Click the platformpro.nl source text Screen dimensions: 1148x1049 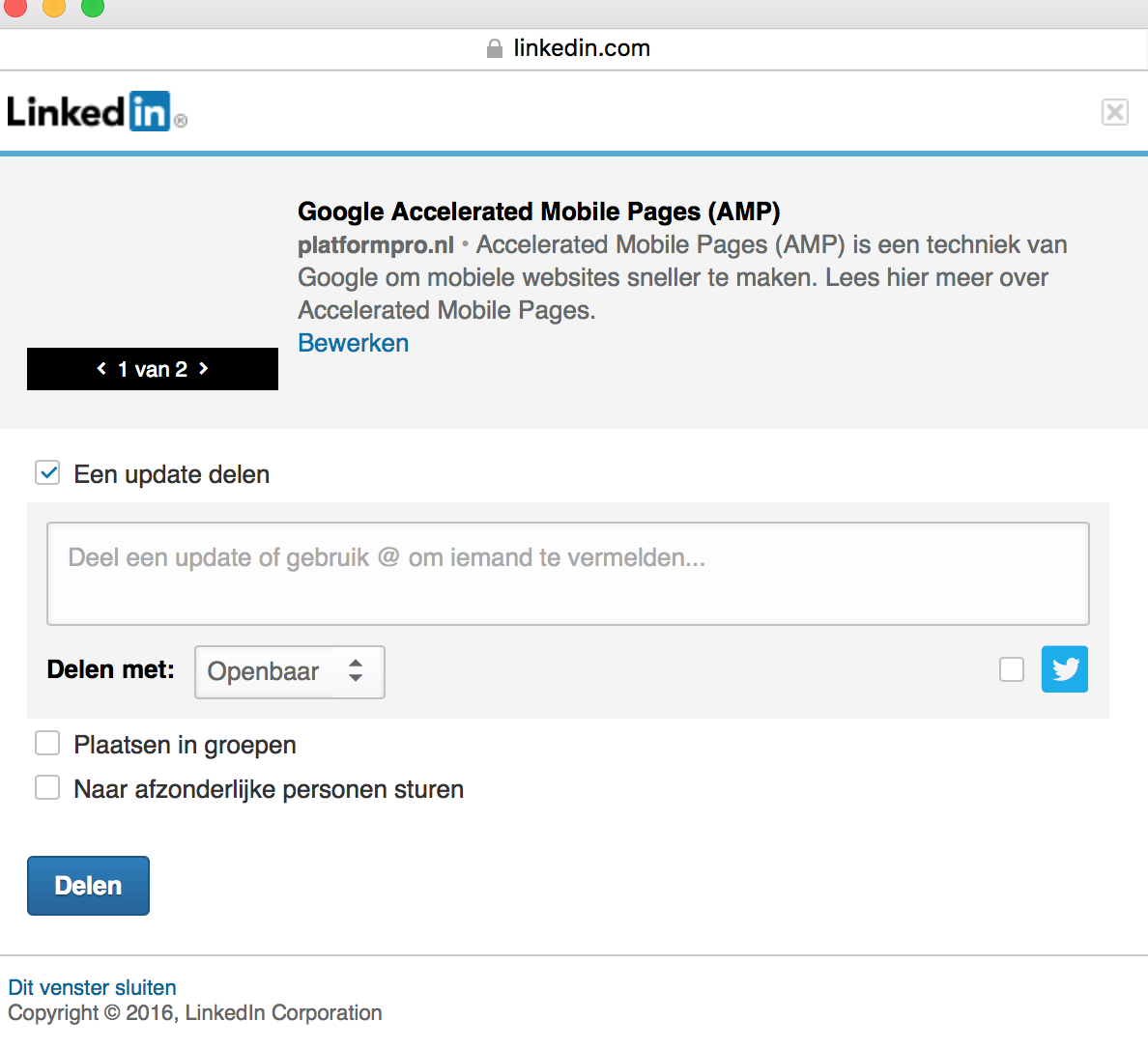[x=376, y=244]
